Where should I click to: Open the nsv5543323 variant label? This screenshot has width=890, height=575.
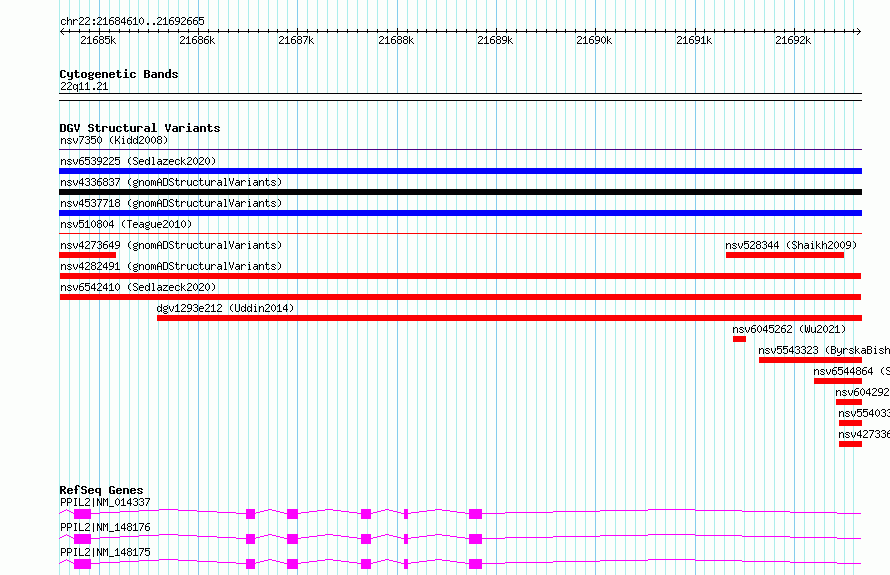[824, 350]
